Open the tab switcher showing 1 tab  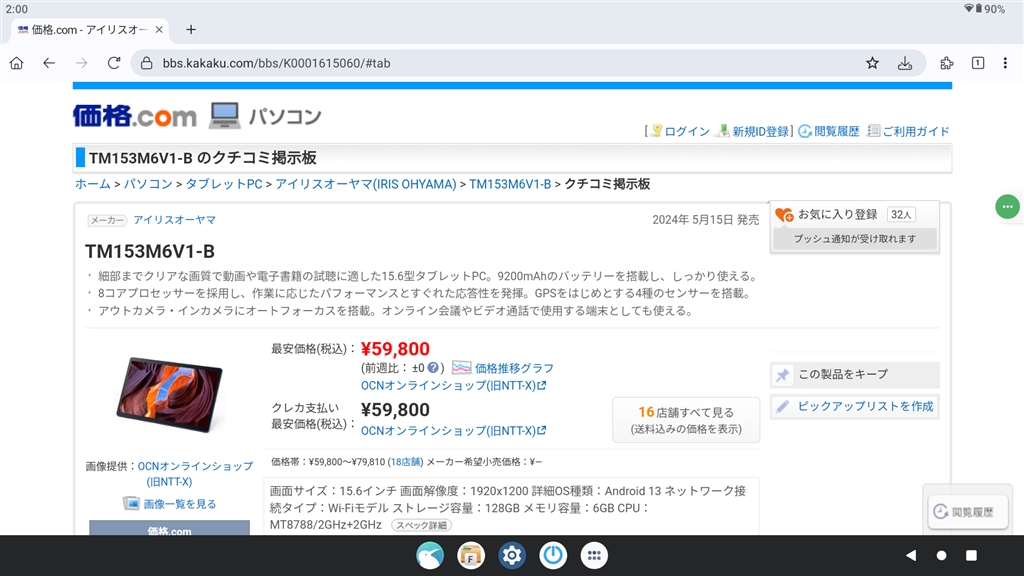978,63
